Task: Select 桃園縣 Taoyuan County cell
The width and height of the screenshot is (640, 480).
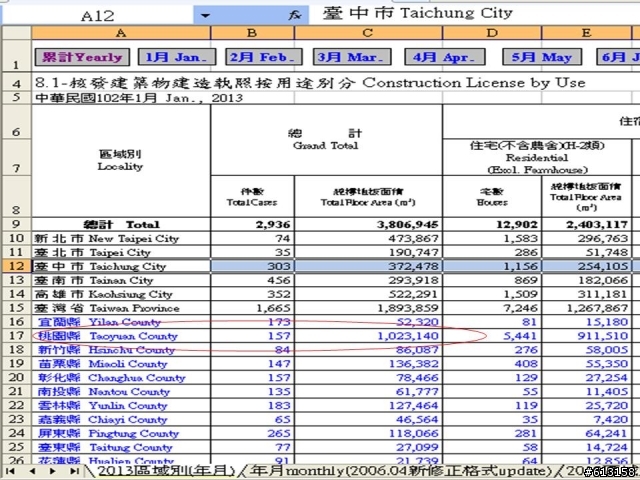Action: (x=121, y=336)
